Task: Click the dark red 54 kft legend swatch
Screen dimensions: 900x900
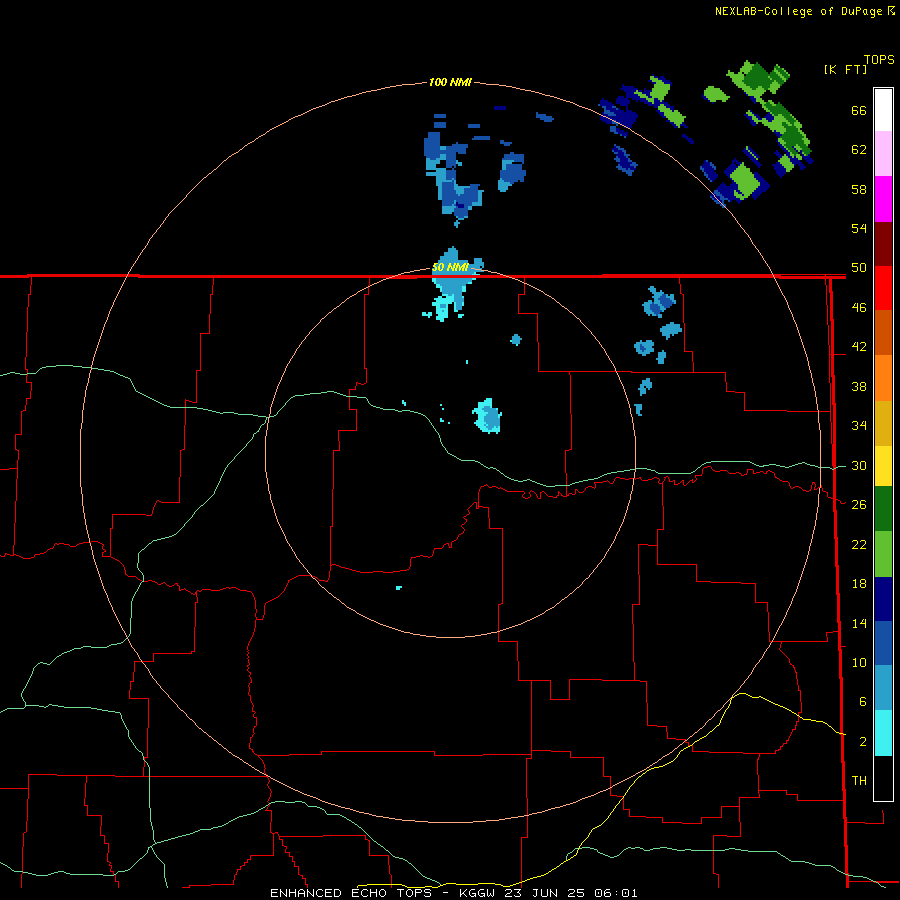Action: tap(883, 245)
